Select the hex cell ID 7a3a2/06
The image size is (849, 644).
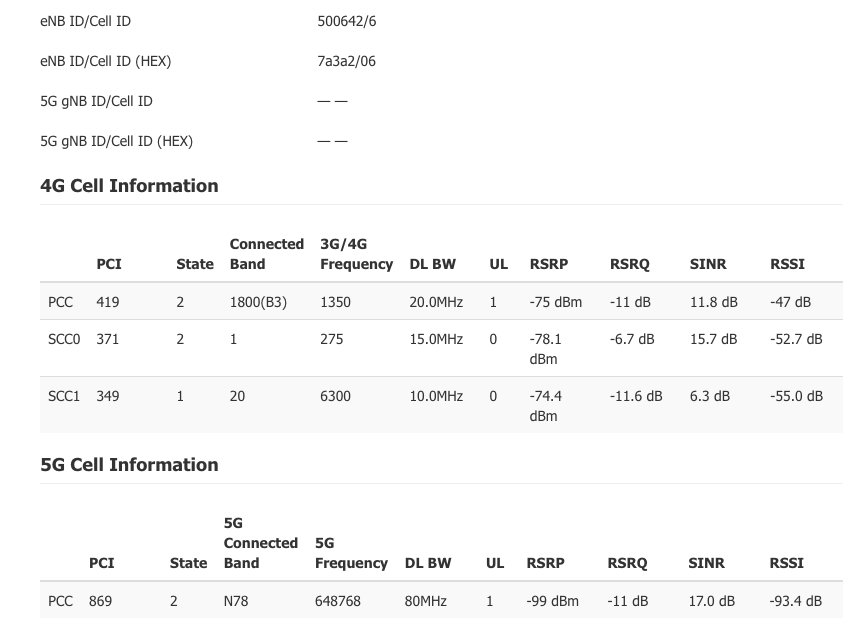click(346, 61)
